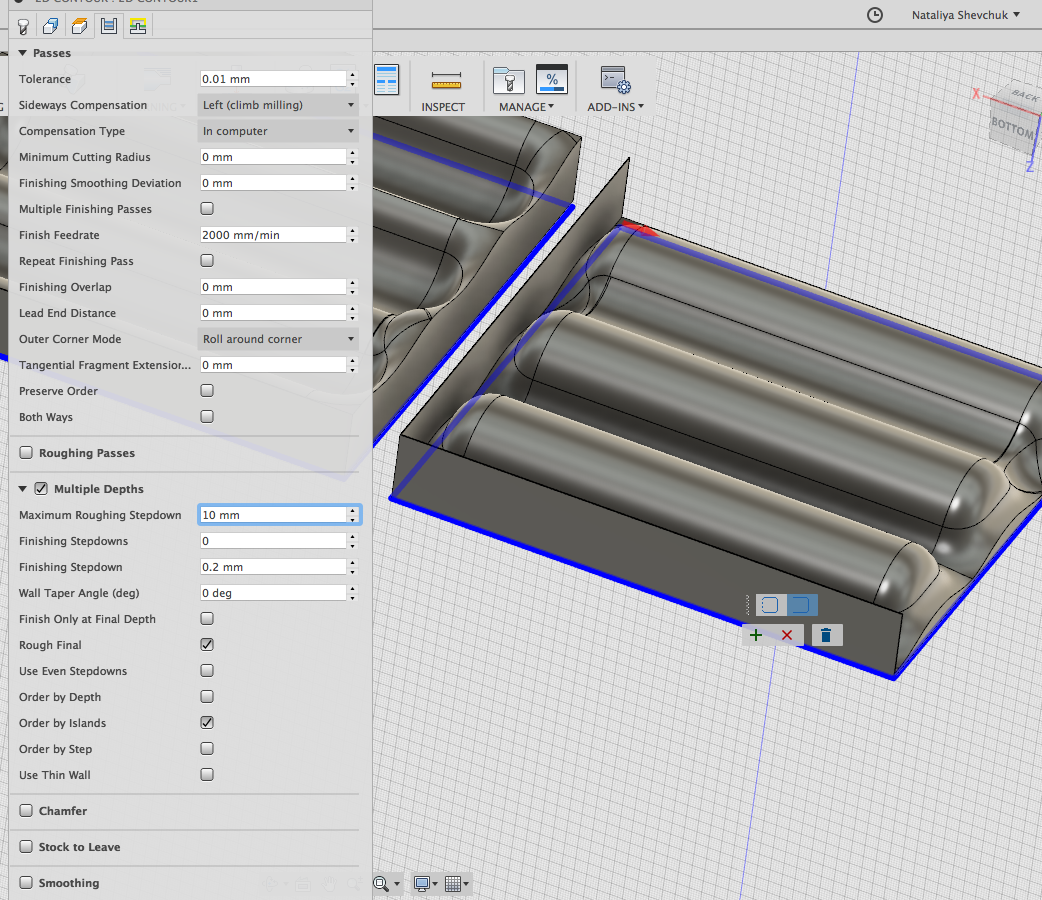Click the Tolerance value field
Image resolution: width=1042 pixels, height=900 pixels.
point(273,79)
